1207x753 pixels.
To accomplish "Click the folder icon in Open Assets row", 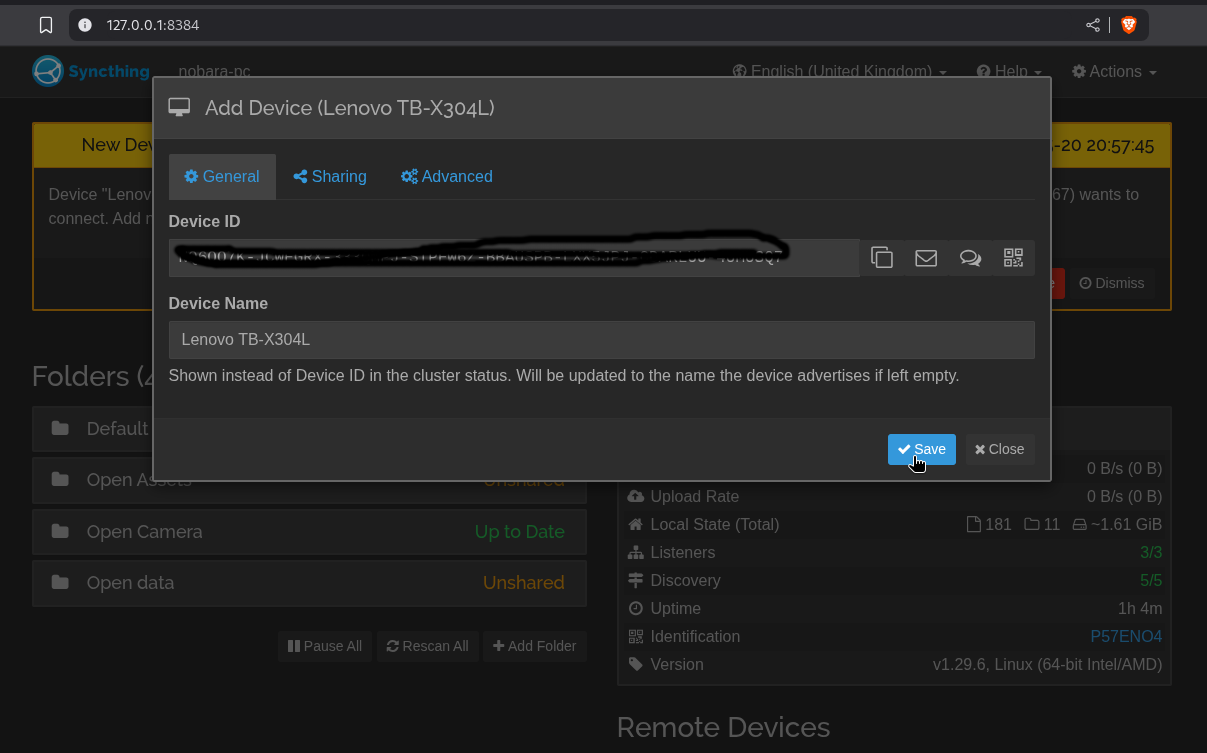I will 60,479.
